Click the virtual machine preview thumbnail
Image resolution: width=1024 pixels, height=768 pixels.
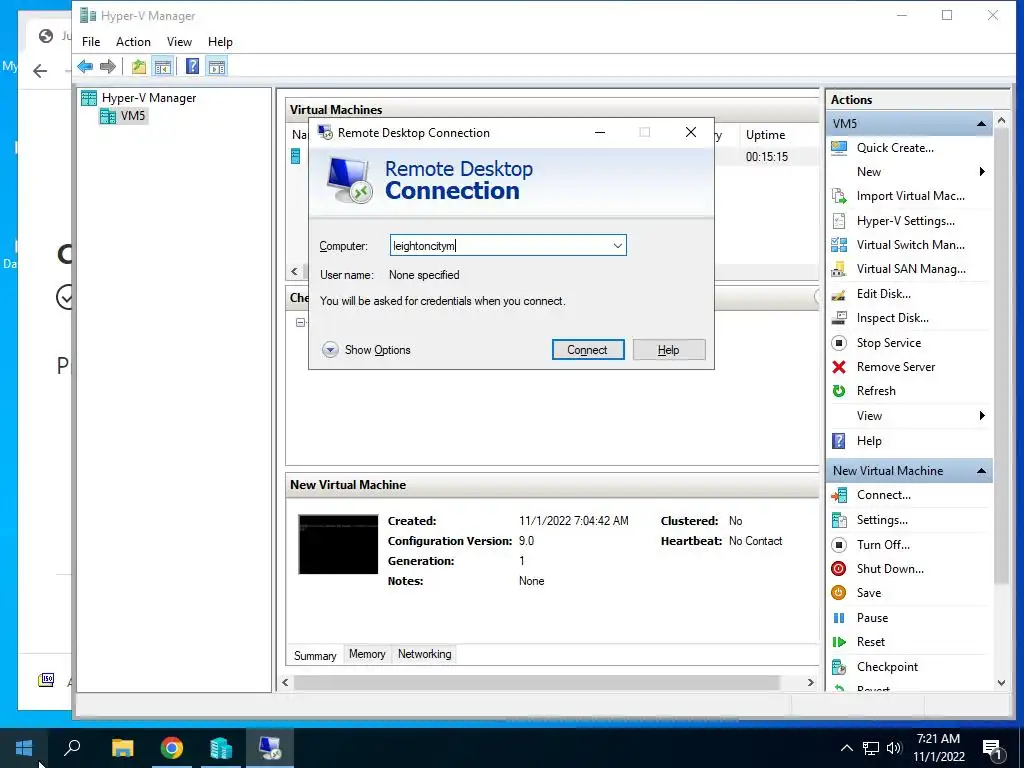click(338, 545)
